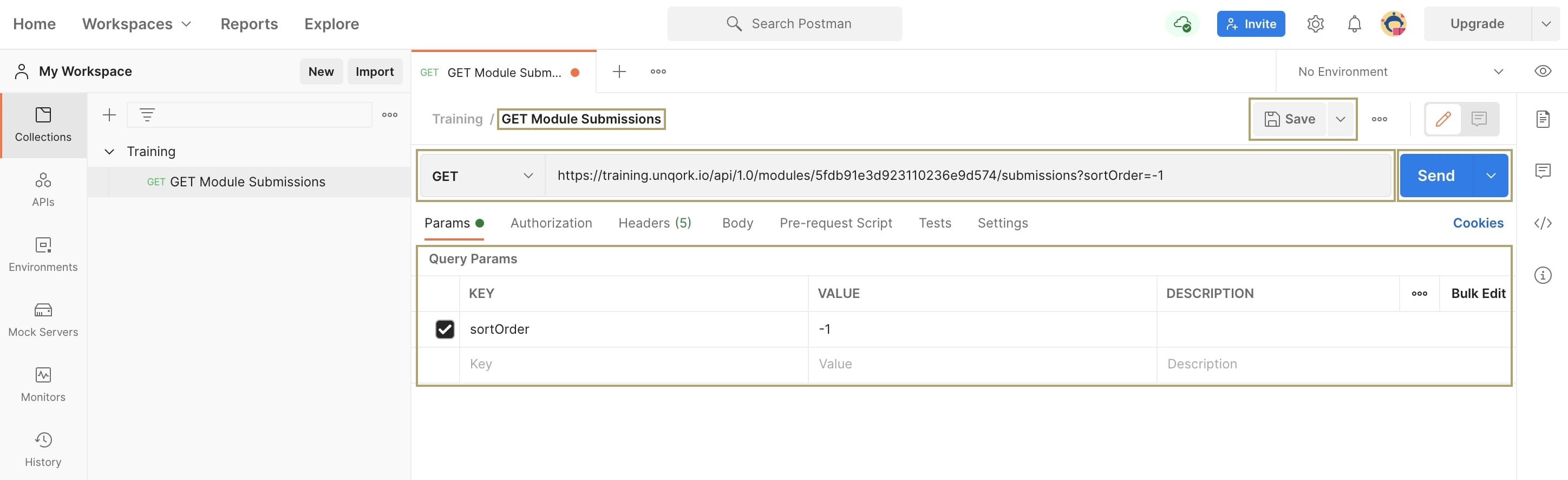
Task: Open request more actions menu beside Save
Action: click(x=1379, y=119)
